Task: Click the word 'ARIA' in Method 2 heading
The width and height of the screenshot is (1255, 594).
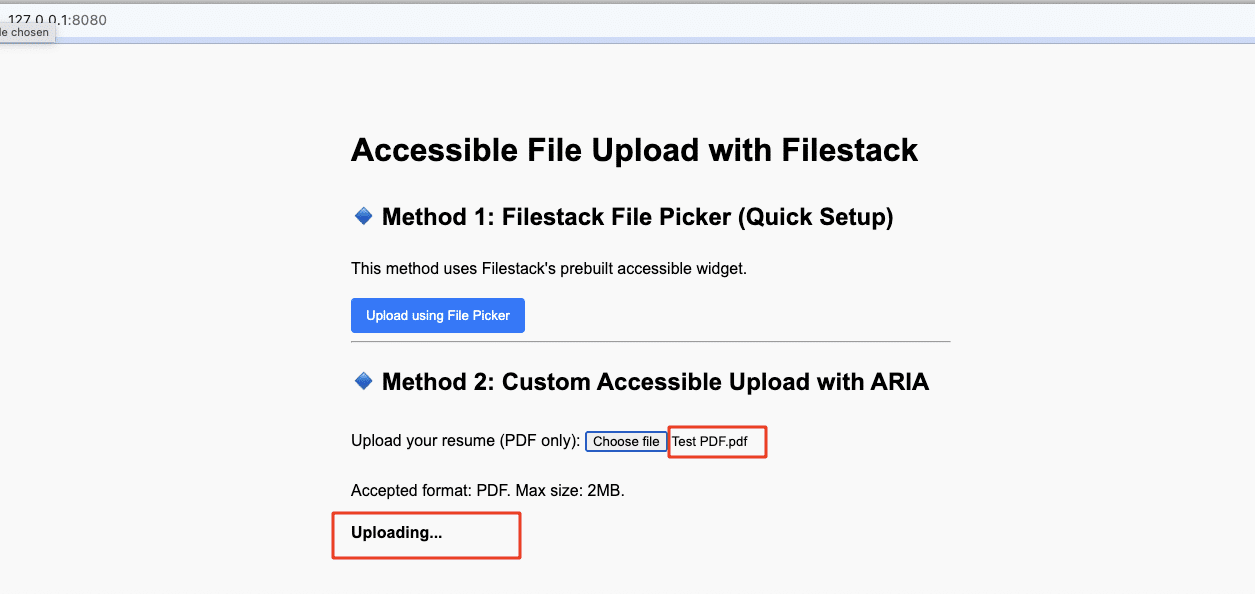Action: (894, 382)
